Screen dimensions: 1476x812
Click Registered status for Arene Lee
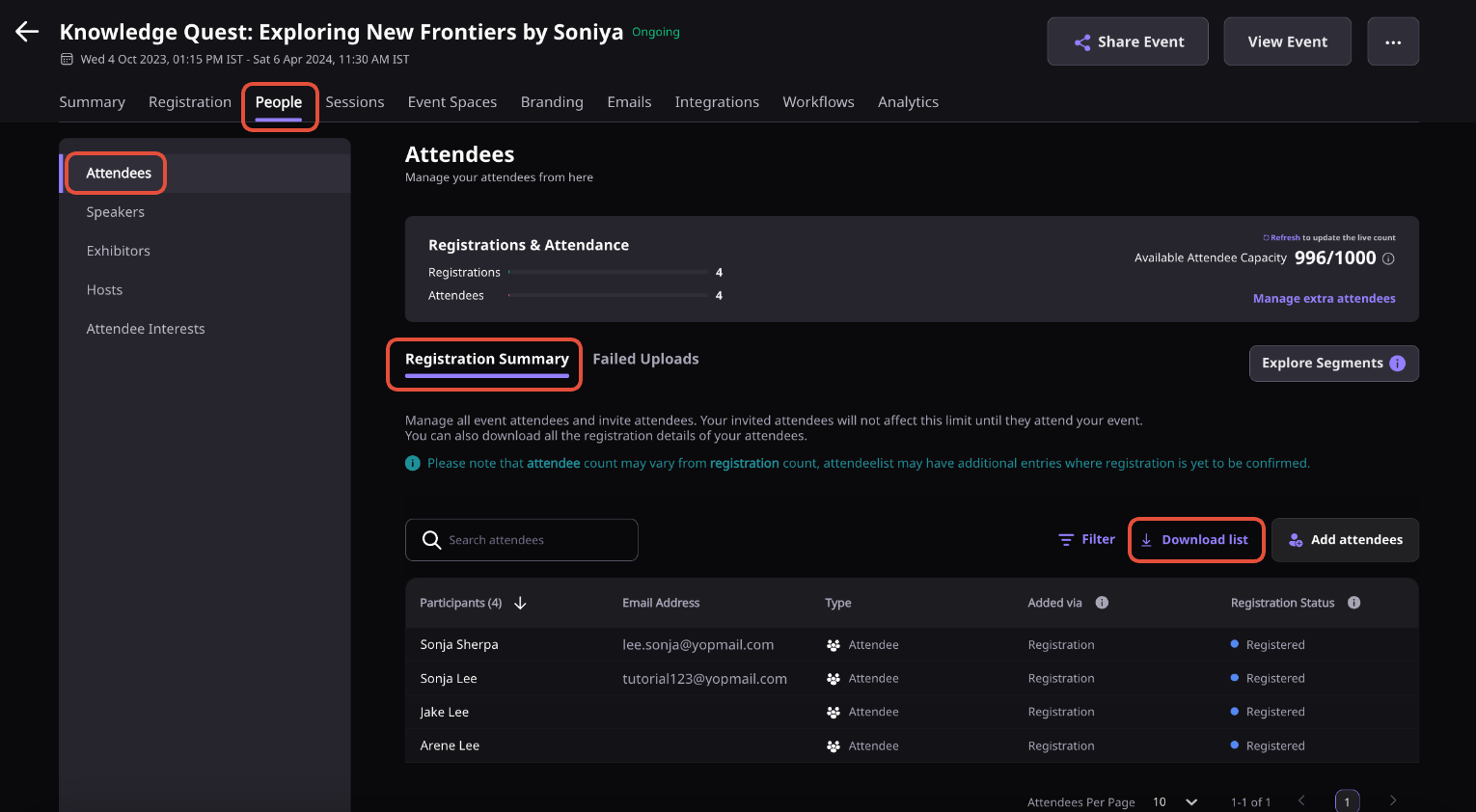1268,746
